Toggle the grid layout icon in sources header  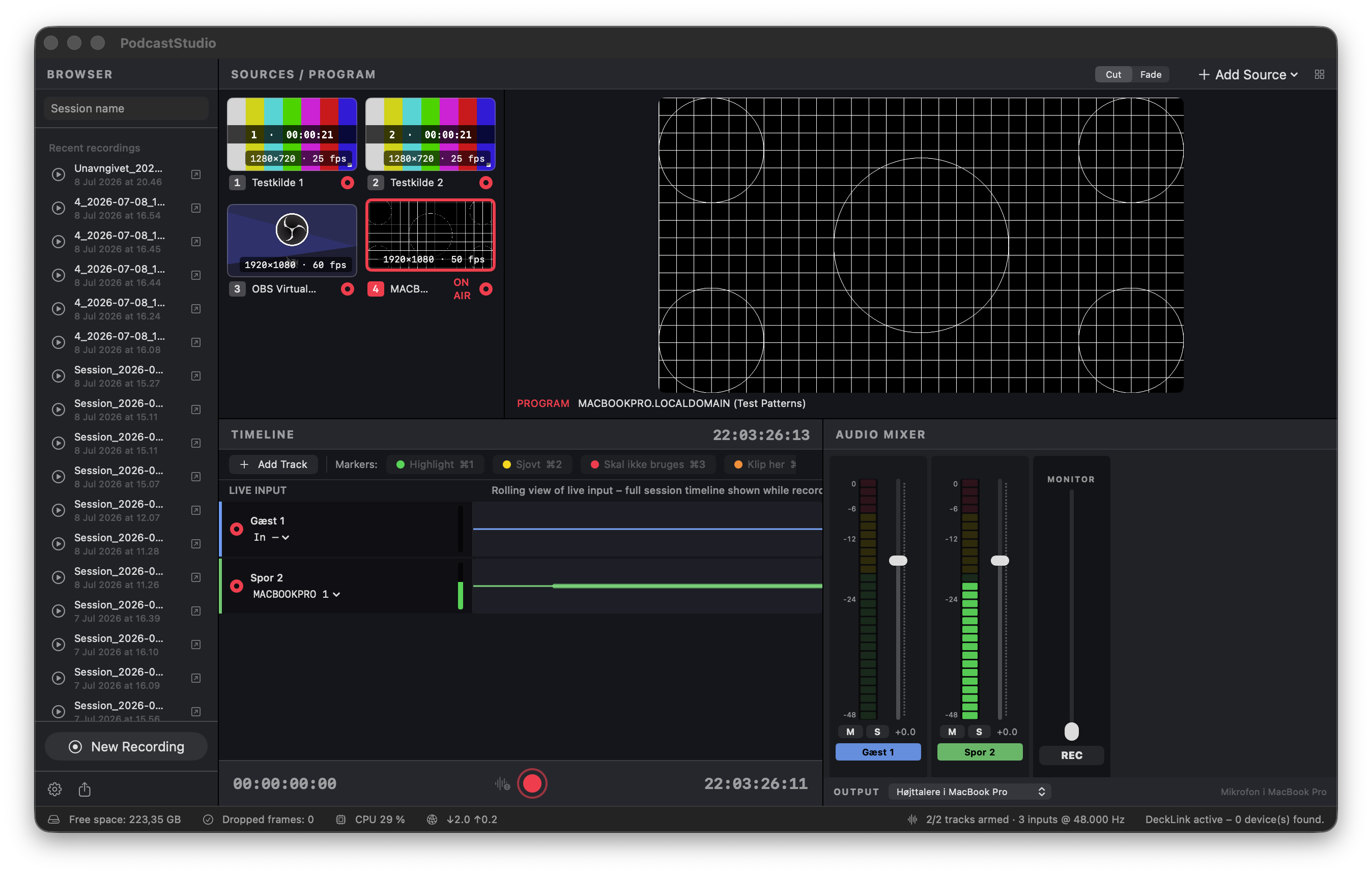[1319, 75]
